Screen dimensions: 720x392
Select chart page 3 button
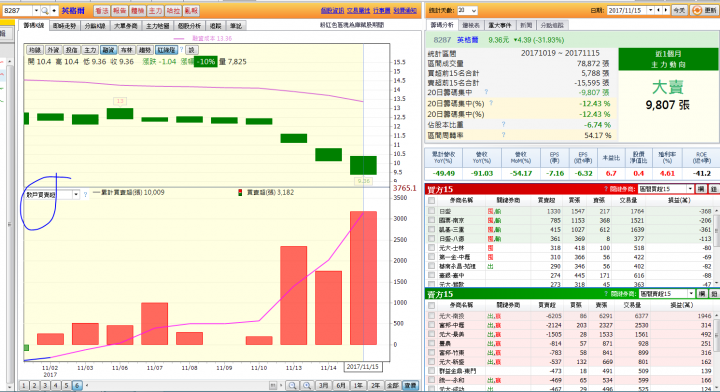45,386
